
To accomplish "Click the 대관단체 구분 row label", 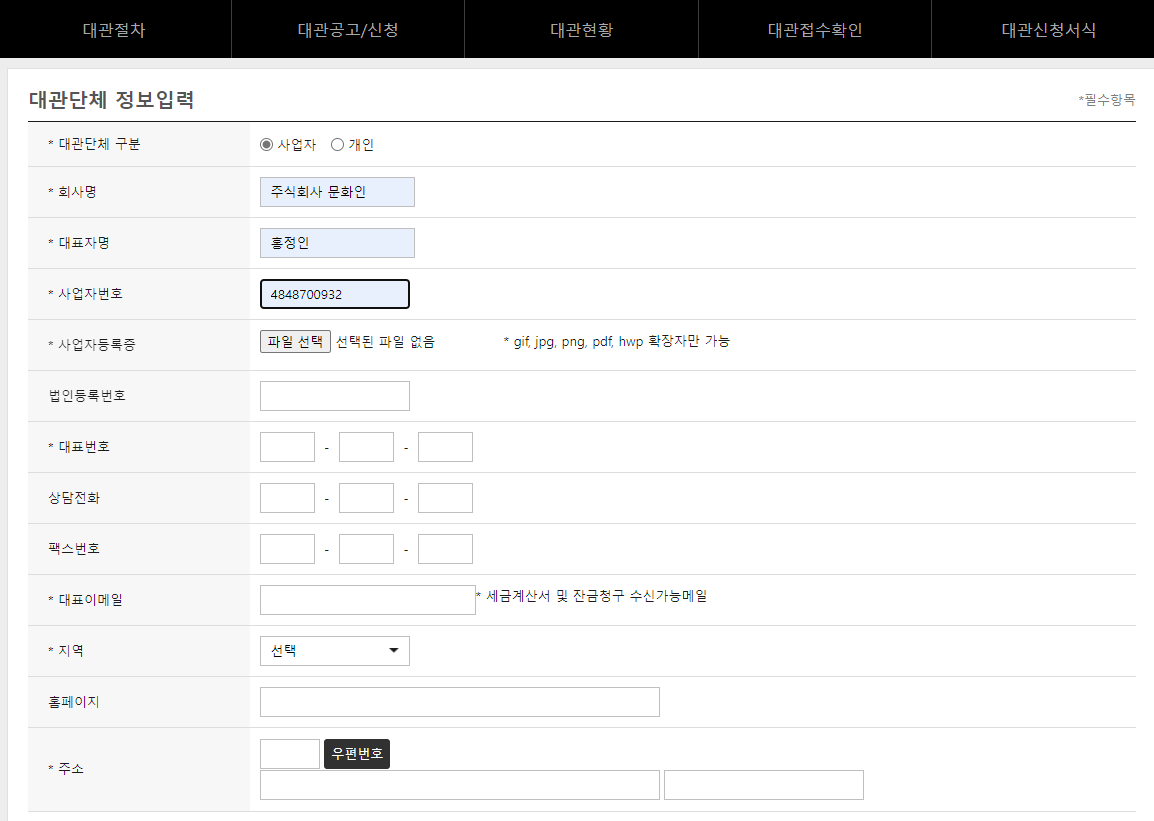I will 94,144.
